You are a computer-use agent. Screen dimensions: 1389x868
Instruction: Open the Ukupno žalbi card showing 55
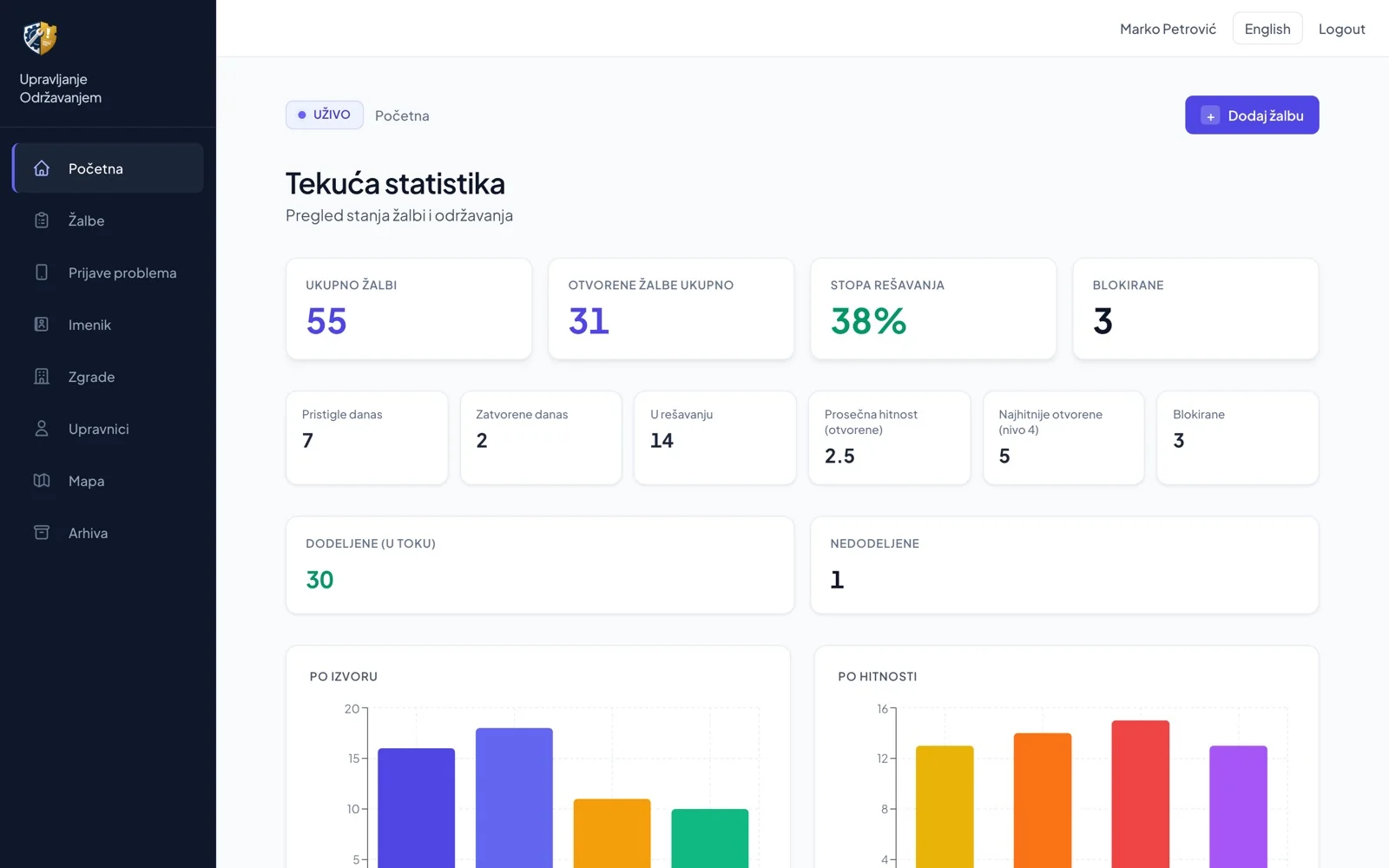click(x=409, y=309)
